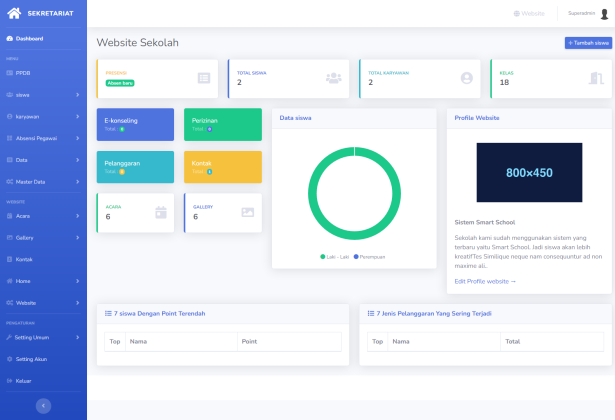Click the Tambah siswa button

588,43
